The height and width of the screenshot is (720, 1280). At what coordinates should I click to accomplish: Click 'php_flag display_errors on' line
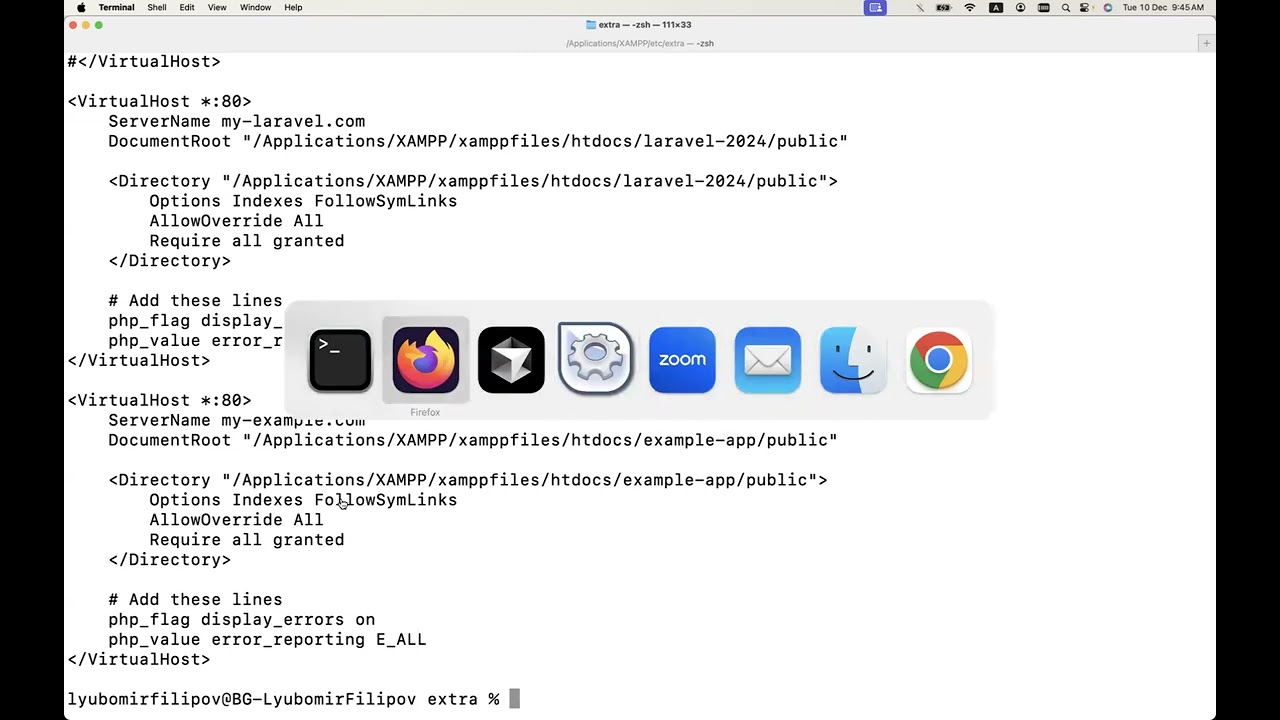pos(242,619)
